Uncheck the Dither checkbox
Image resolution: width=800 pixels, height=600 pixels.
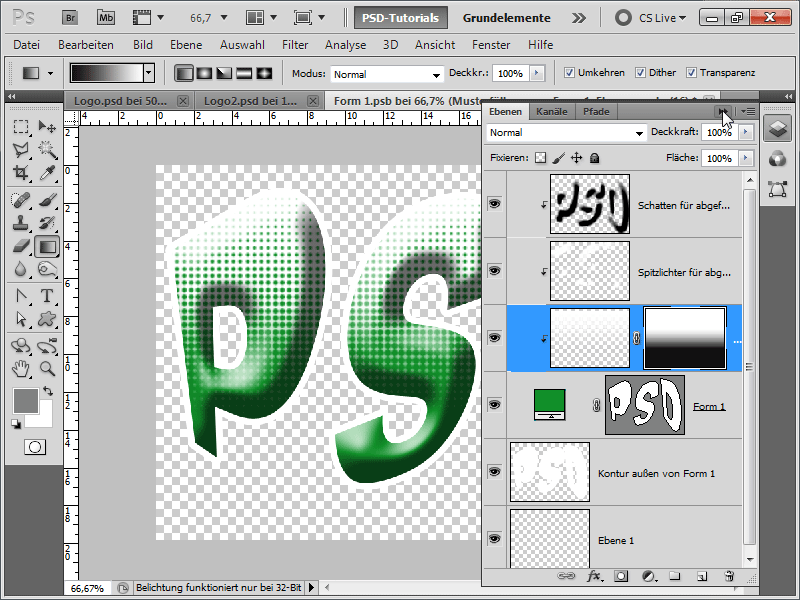click(x=640, y=73)
